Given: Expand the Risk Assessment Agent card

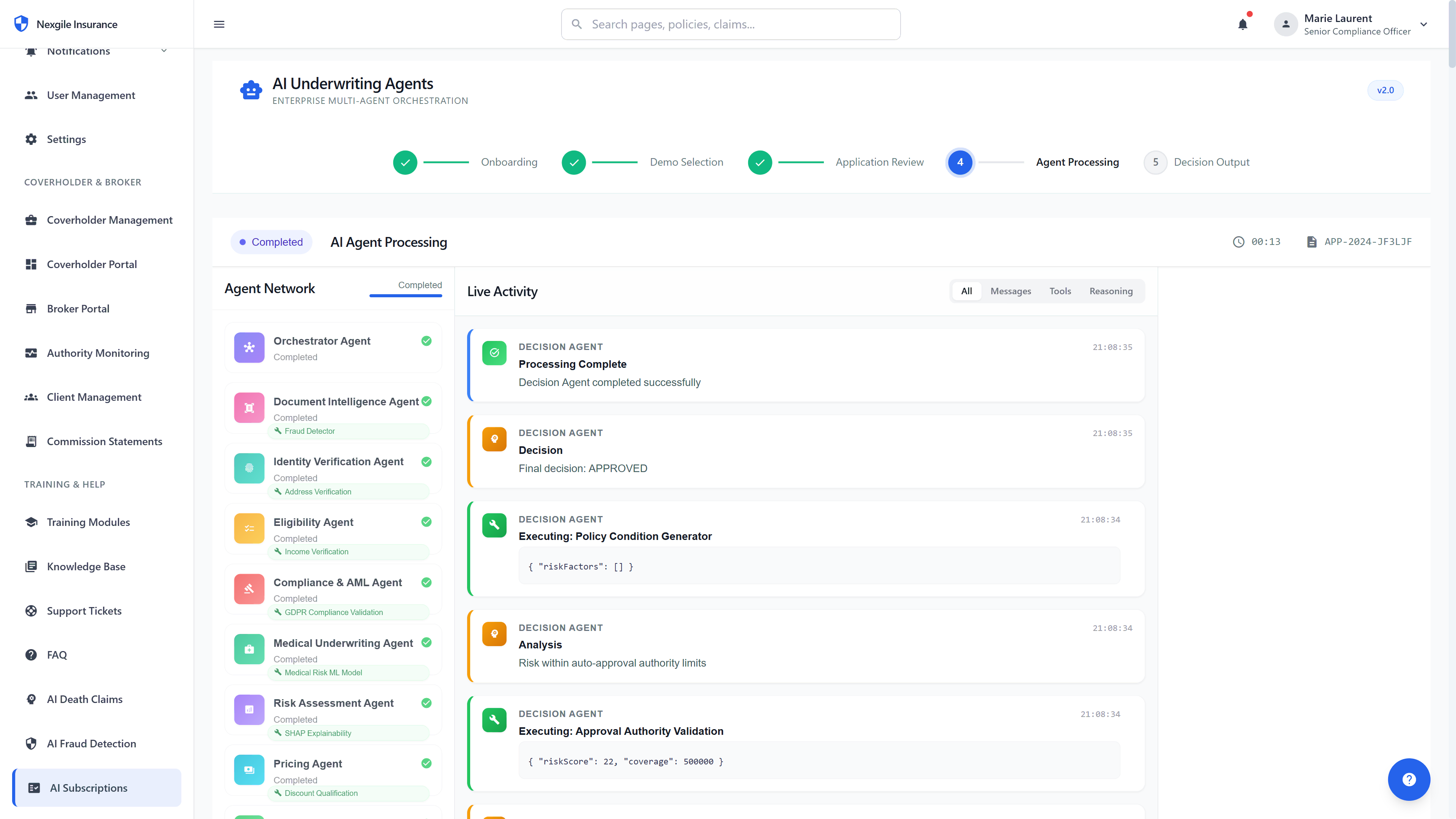Looking at the screenshot, I should pyautogui.click(x=333, y=711).
